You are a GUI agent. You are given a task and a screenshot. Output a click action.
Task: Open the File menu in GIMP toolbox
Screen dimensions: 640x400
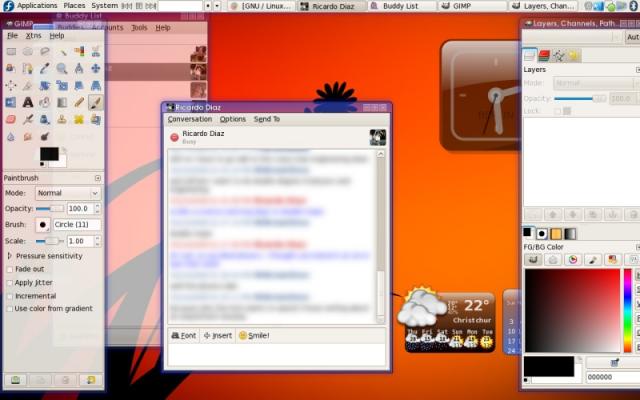(12, 36)
